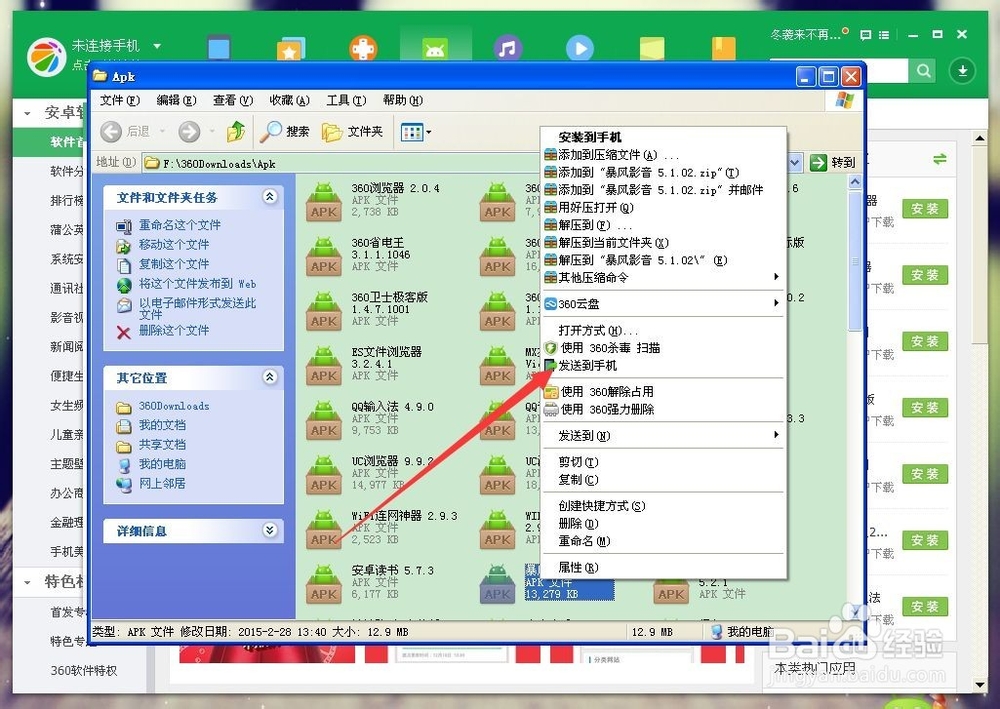
Task: Select the 360省电王 APK file icon
Action: click(324, 256)
